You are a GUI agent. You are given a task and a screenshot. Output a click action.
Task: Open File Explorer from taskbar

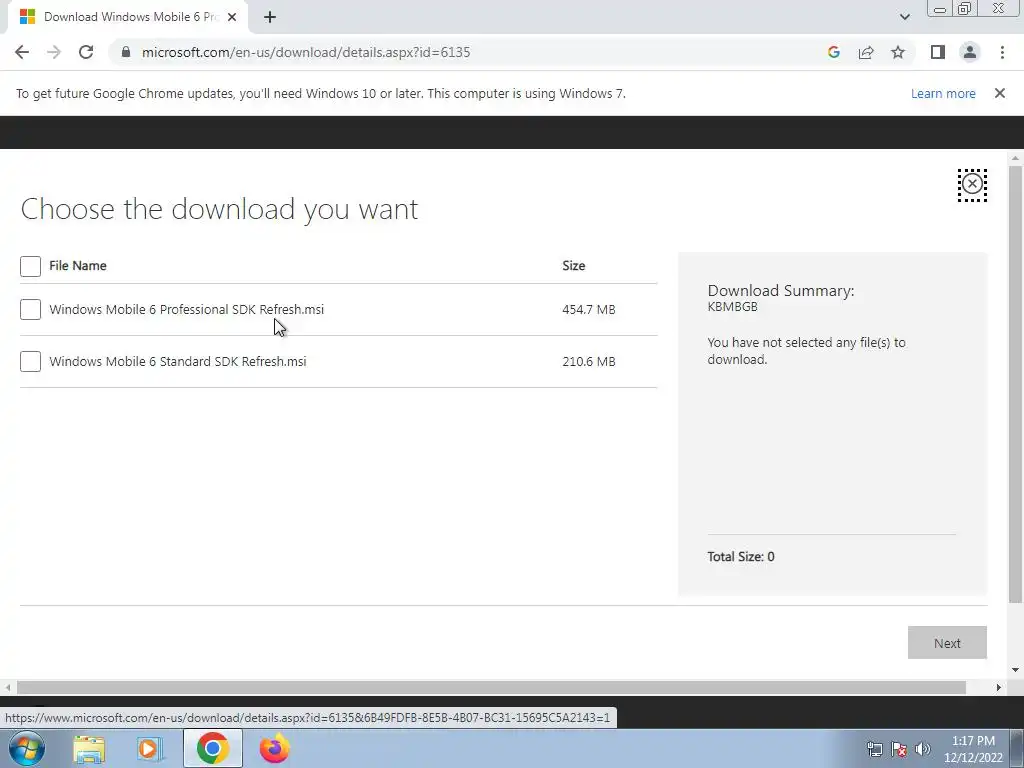pyautogui.click(x=89, y=749)
